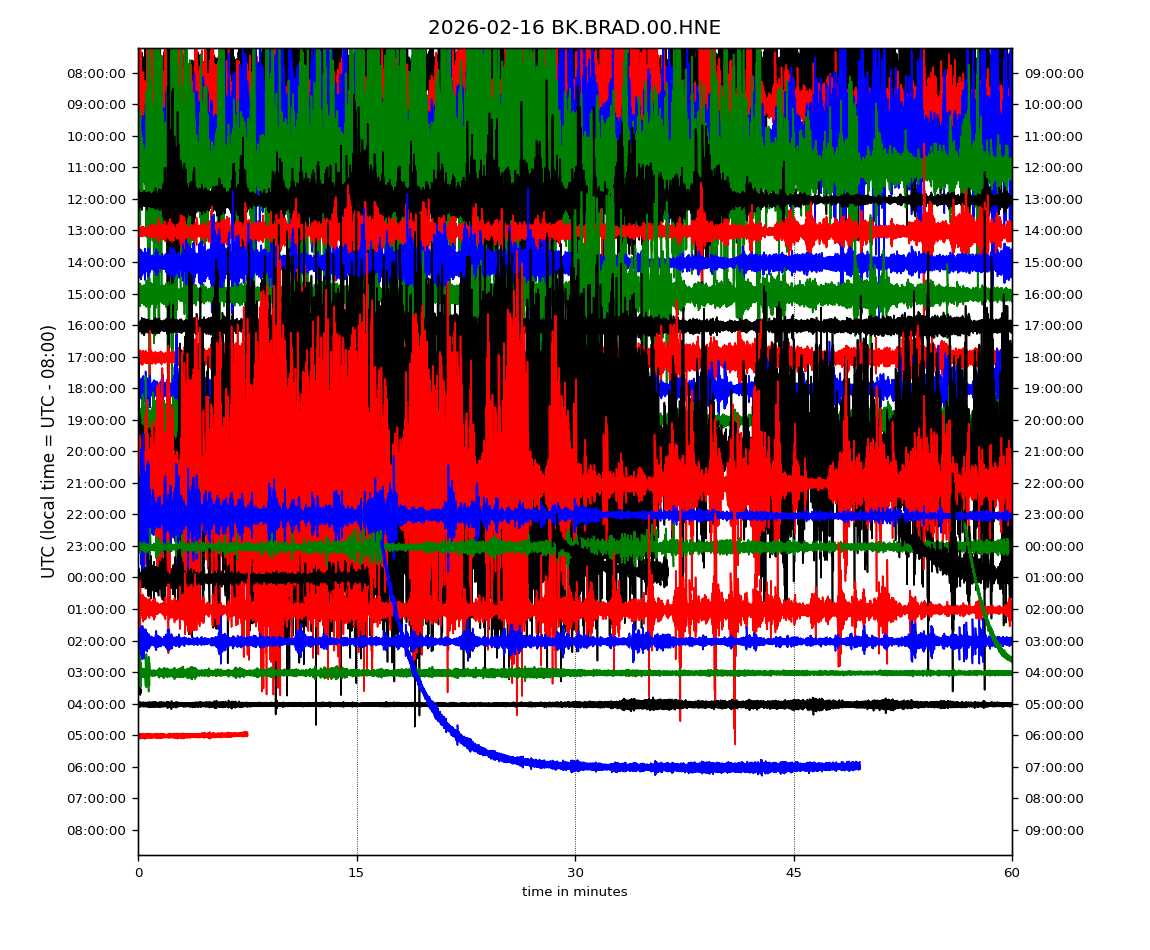
Task: Select the 15 minute x-axis tick label
Action: tap(356, 873)
